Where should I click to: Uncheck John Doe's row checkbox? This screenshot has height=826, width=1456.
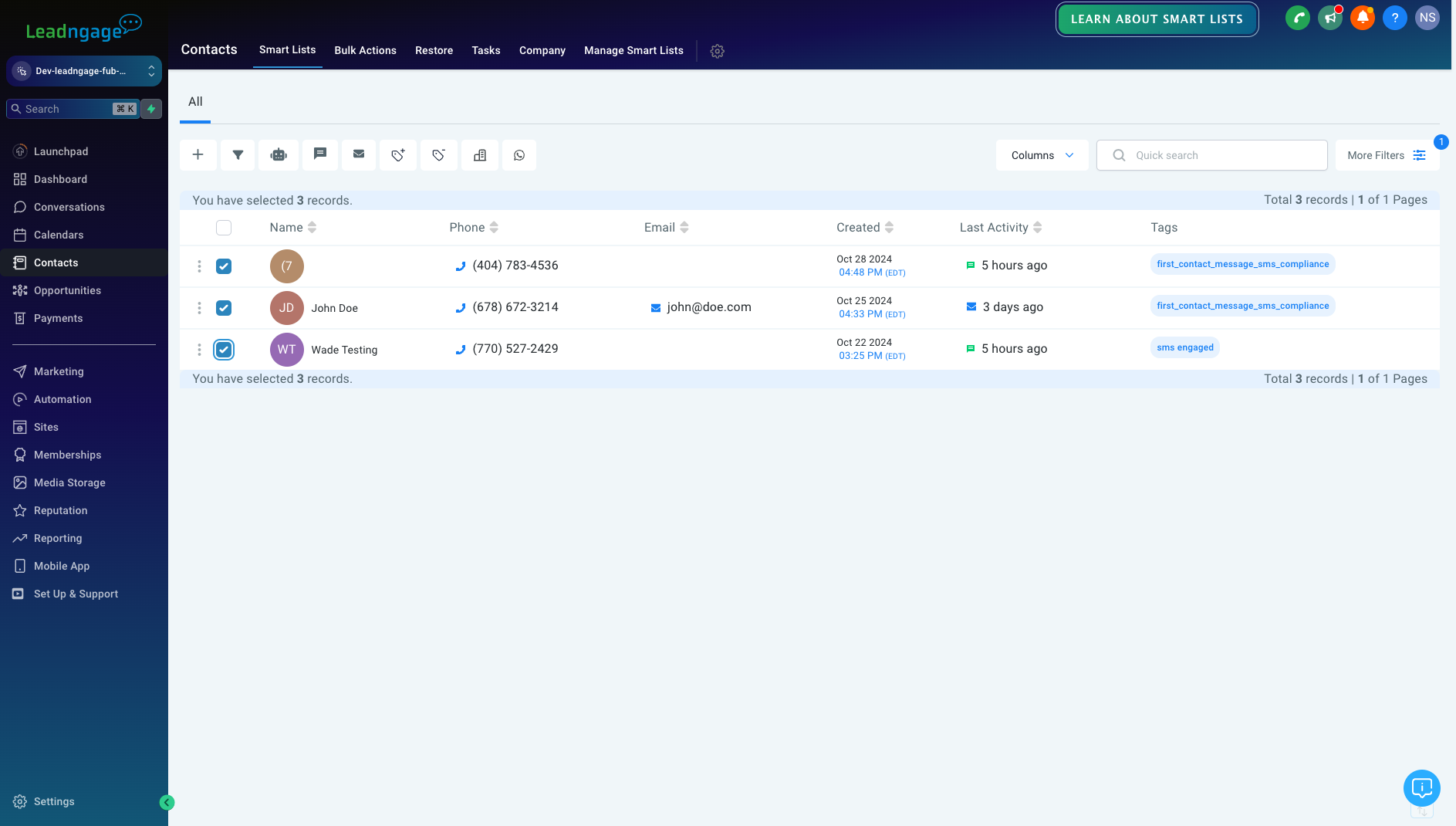click(224, 308)
